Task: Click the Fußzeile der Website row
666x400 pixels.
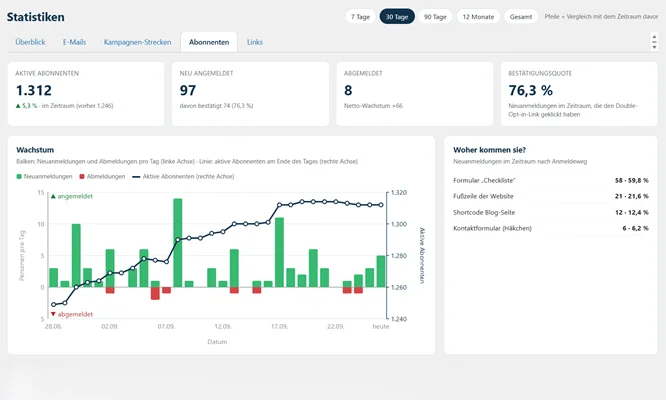Action: click(551, 196)
